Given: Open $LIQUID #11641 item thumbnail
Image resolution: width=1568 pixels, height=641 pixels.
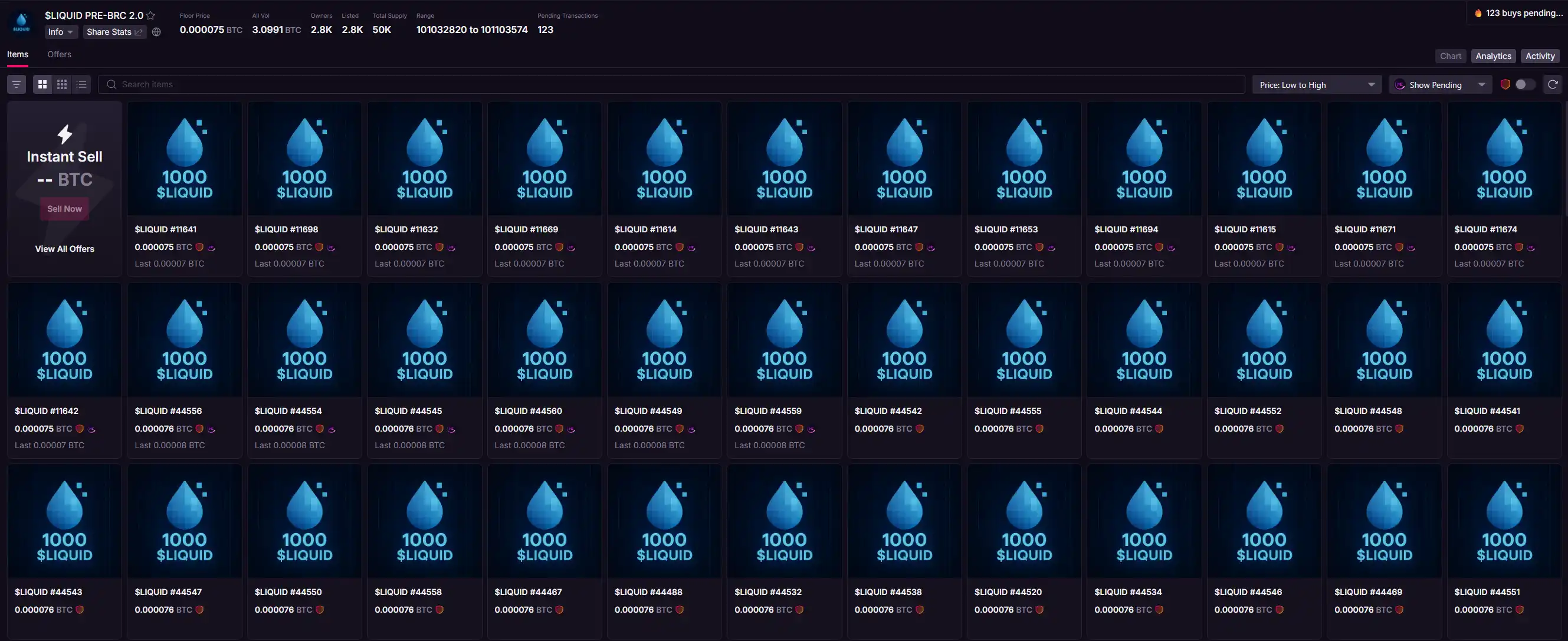Looking at the screenshot, I should [185, 158].
